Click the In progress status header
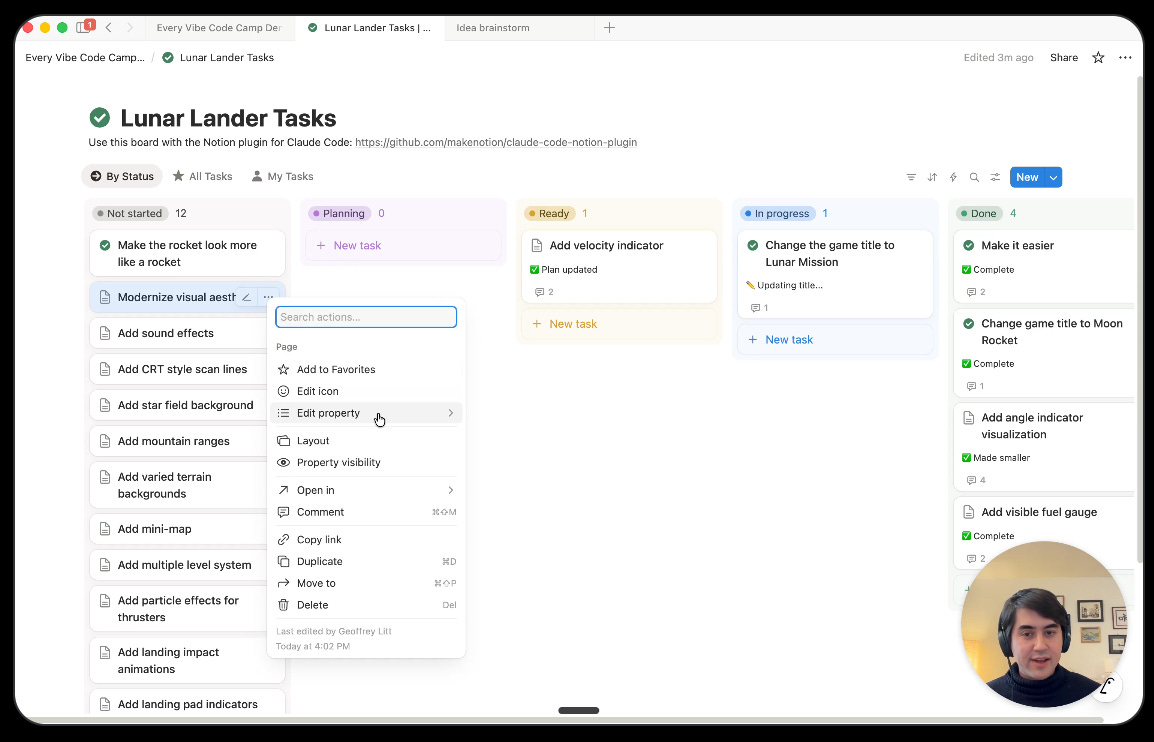 (x=777, y=213)
